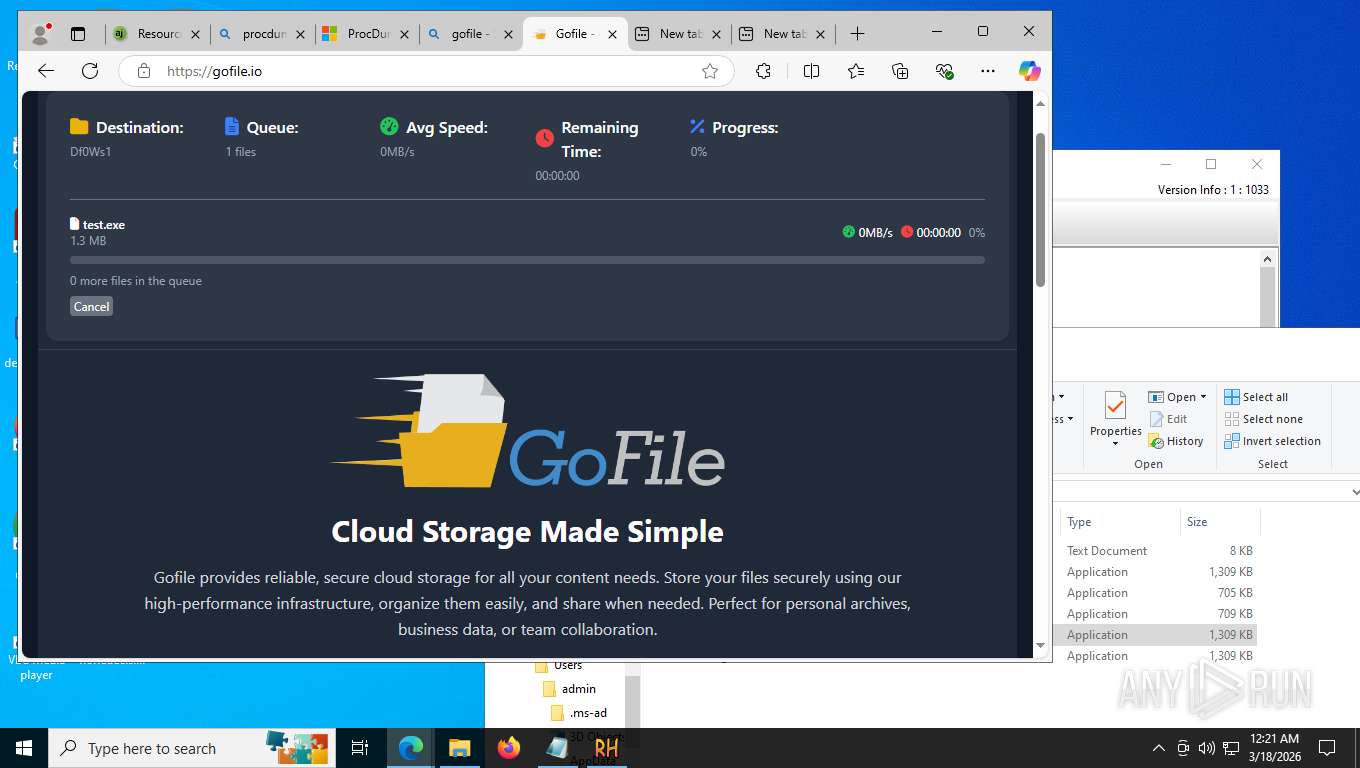Open File Explorer from taskbar

pos(459,748)
